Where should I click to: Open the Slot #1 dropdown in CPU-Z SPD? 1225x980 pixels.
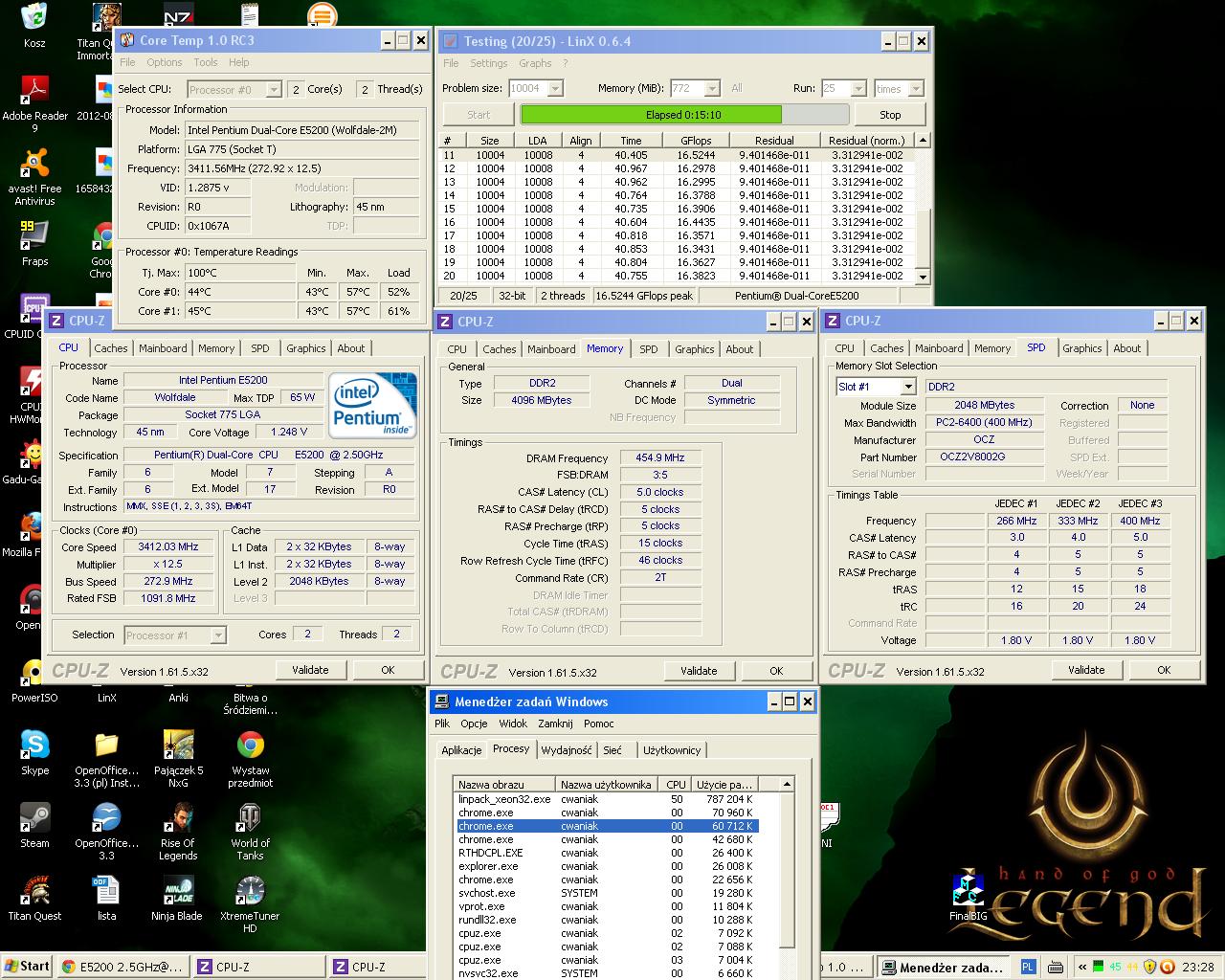[x=908, y=387]
